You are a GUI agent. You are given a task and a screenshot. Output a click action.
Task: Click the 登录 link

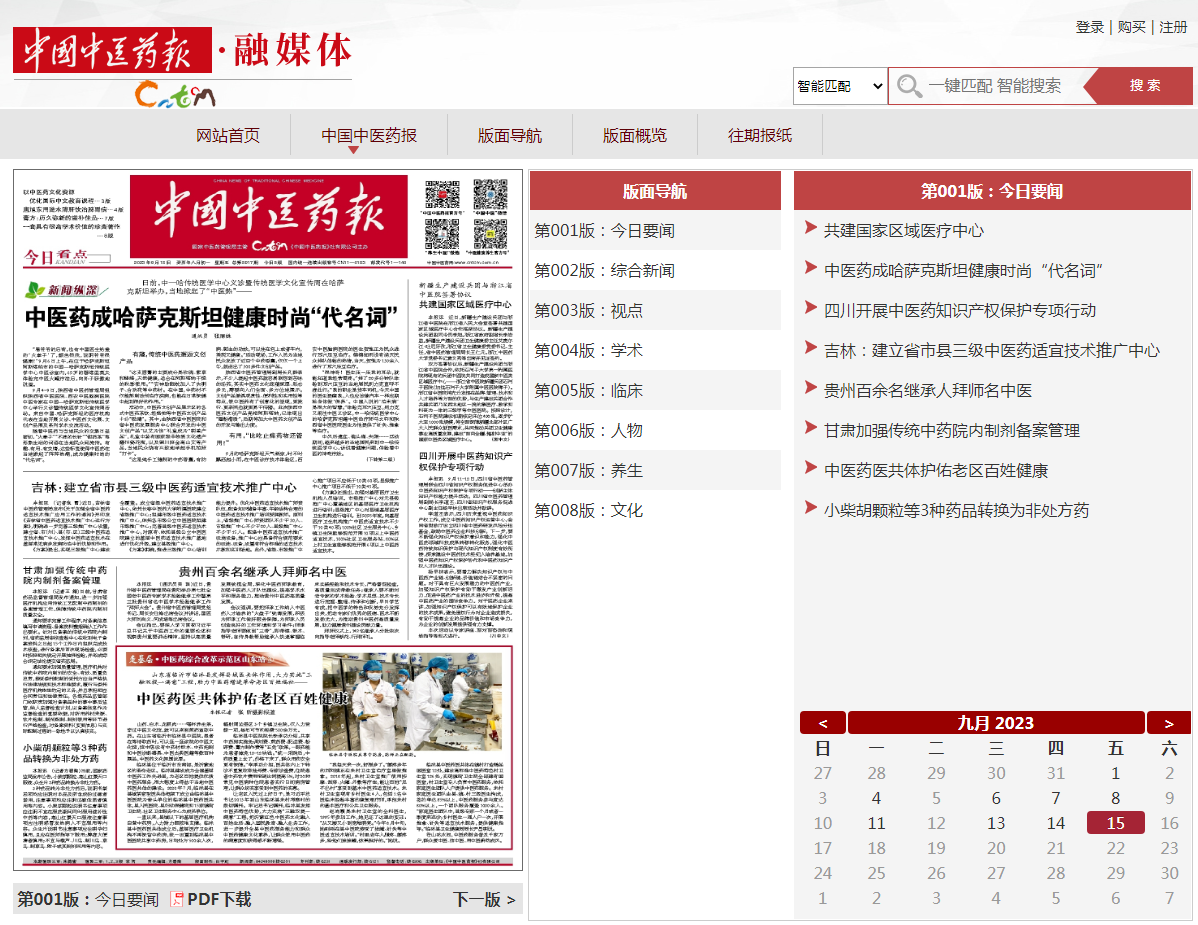click(1090, 27)
